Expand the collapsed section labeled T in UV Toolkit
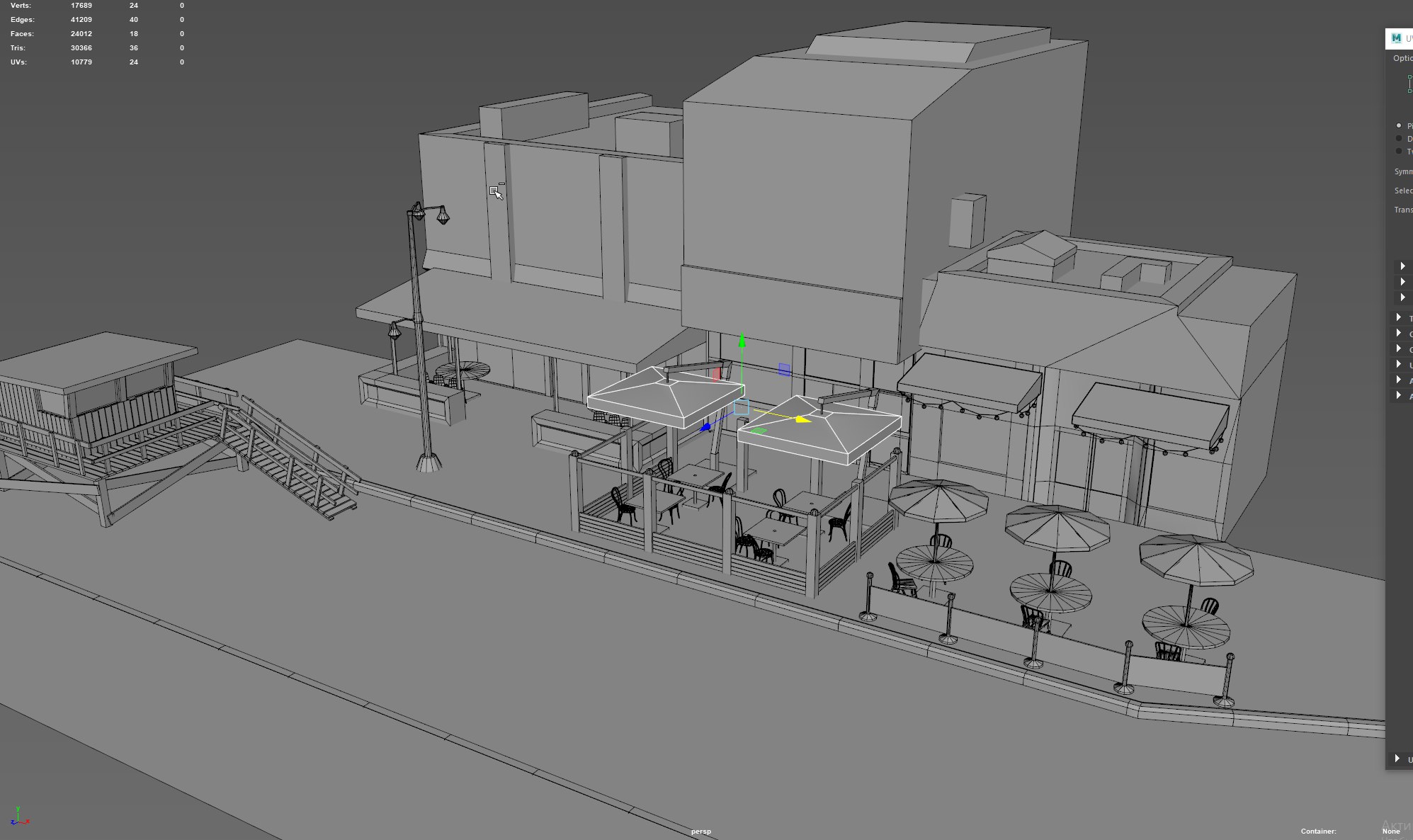This screenshot has width=1413, height=840. [1399, 317]
